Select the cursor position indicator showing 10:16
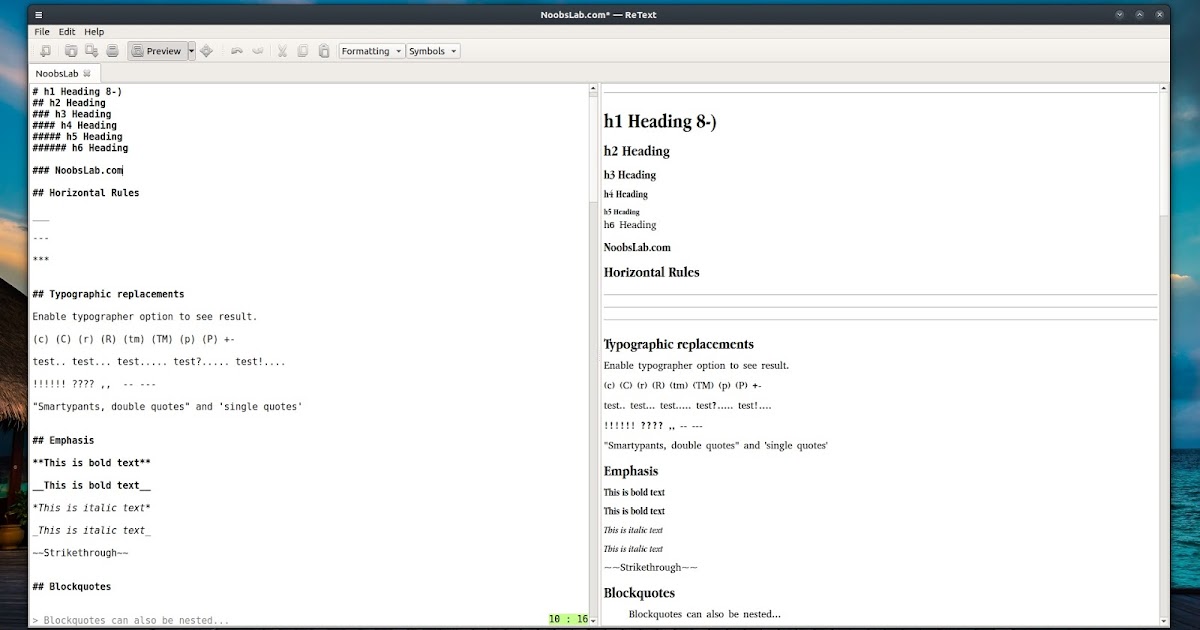The height and width of the screenshot is (630, 1200). point(566,619)
